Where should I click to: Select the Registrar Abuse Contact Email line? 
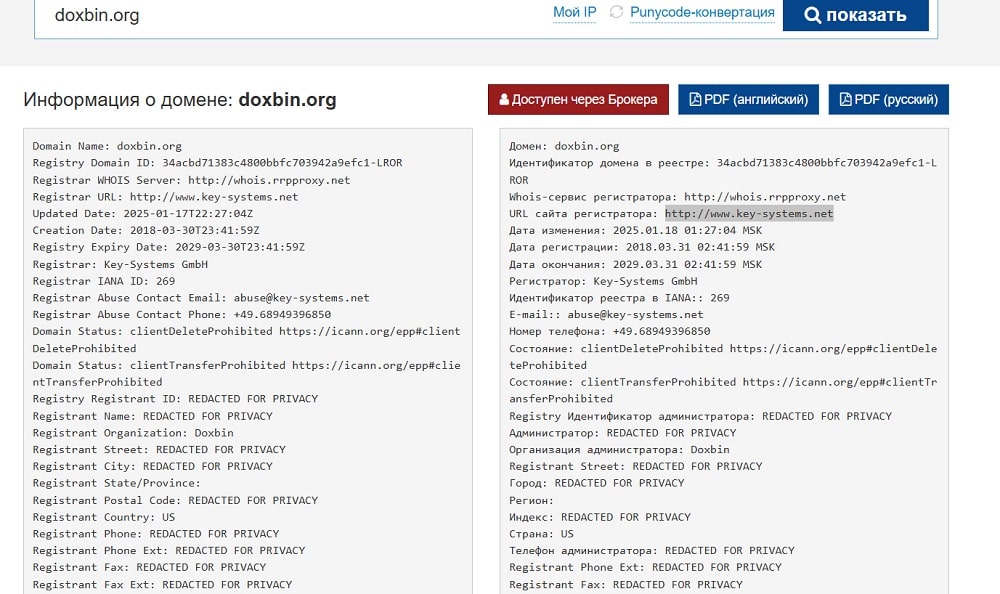tap(201, 298)
